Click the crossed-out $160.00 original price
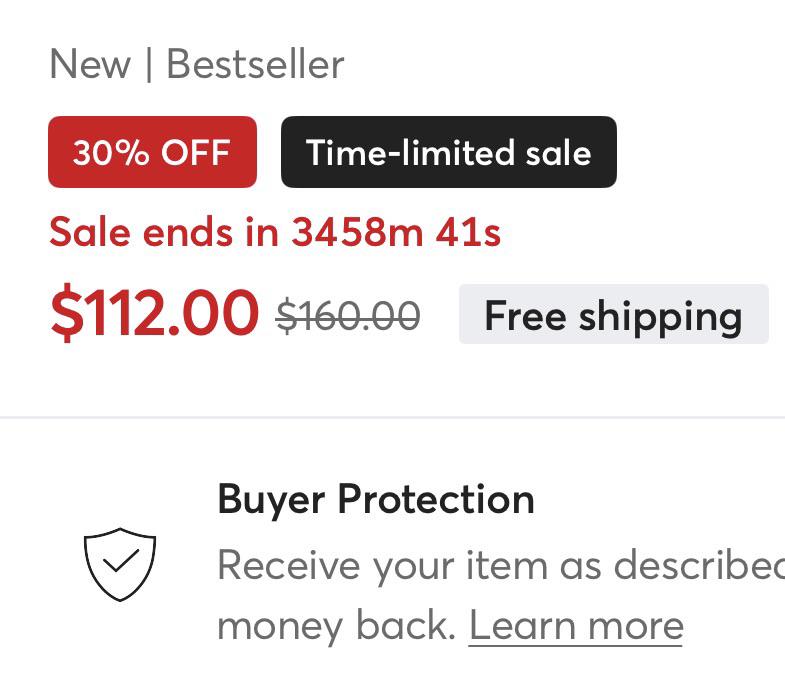Viewport: 785px width, 687px height. pos(348,315)
